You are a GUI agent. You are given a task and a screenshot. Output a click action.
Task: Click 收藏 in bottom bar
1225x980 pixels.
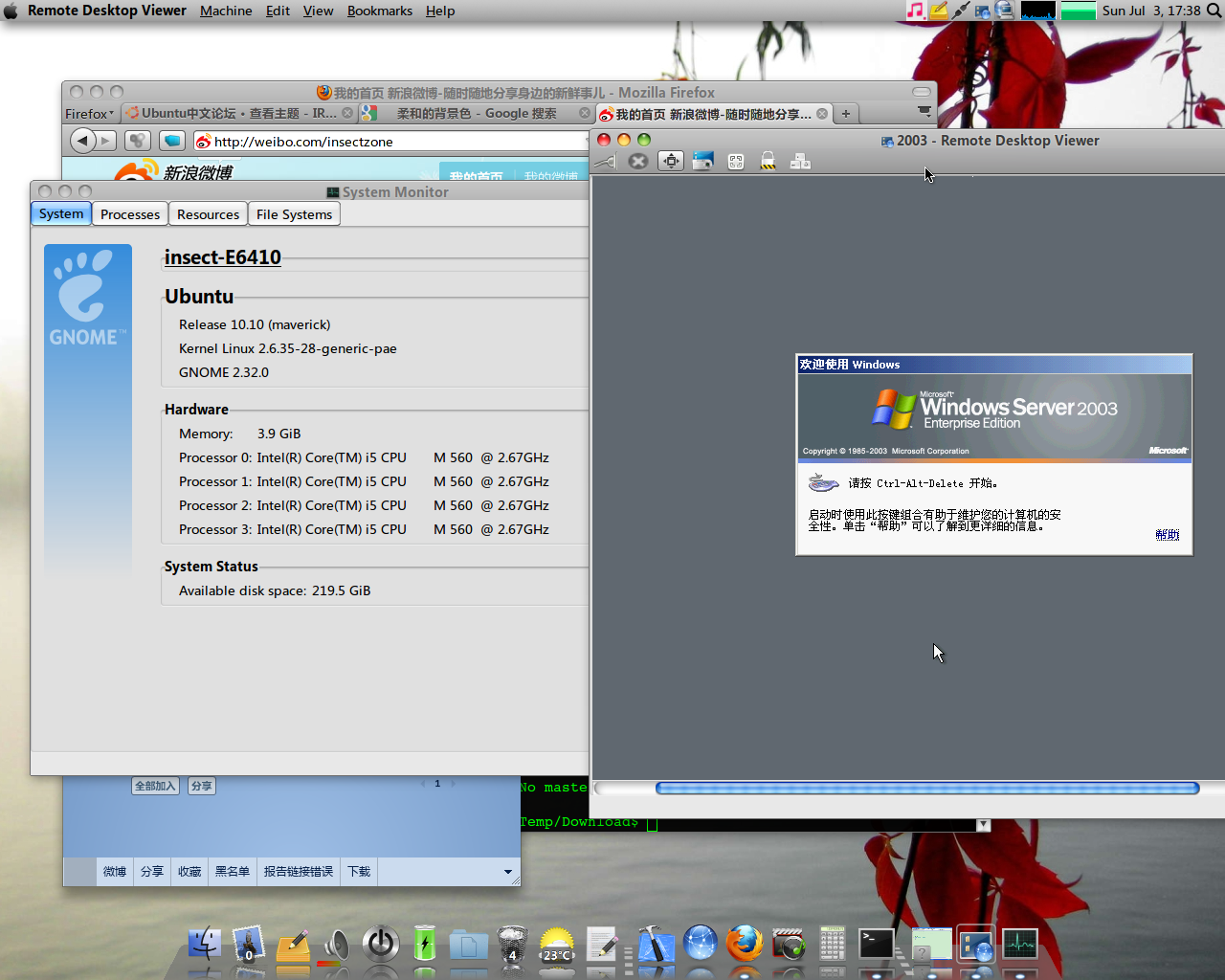point(189,872)
